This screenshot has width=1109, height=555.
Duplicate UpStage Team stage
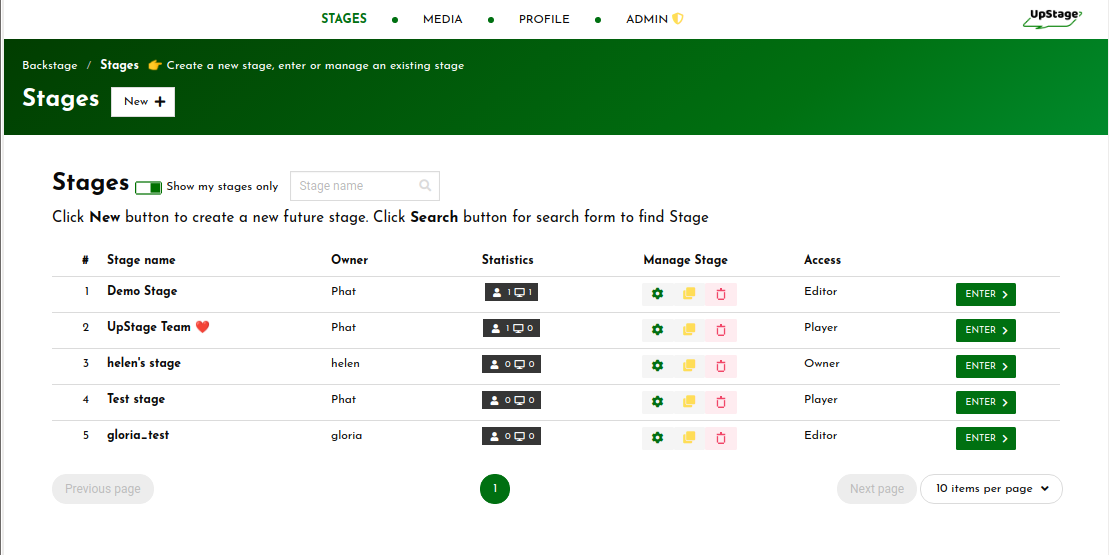coord(690,330)
